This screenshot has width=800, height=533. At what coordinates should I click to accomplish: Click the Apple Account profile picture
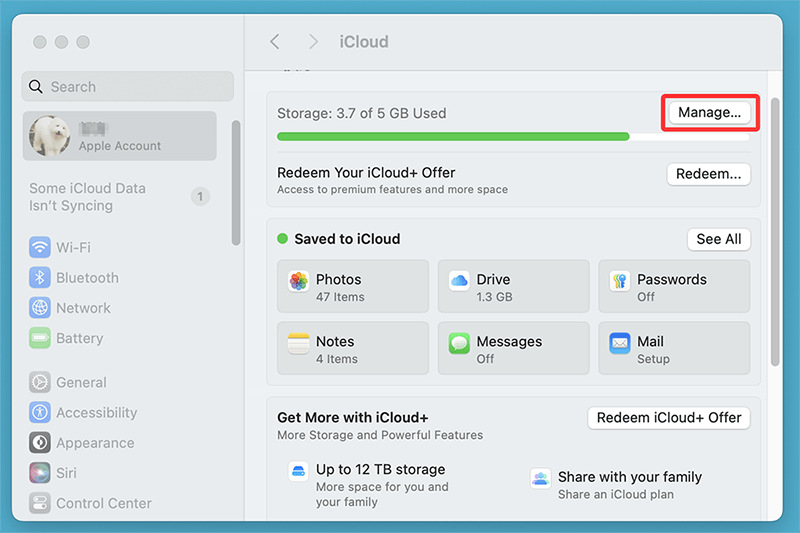[x=49, y=136]
